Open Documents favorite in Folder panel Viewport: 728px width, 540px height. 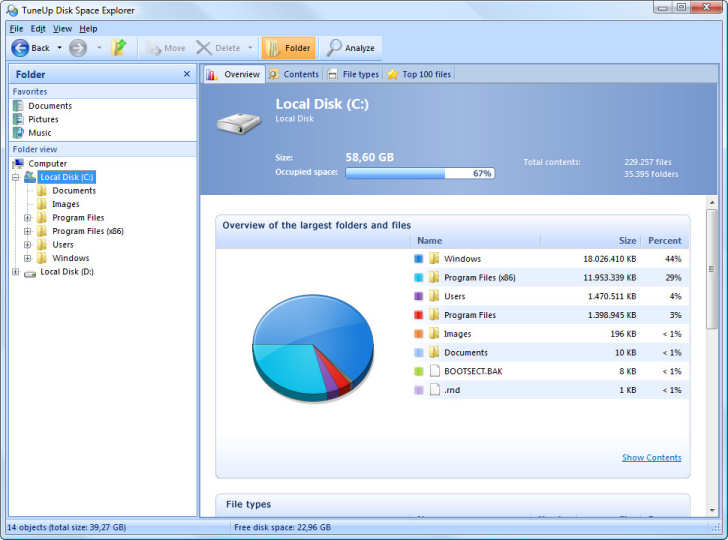pyautogui.click(x=50, y=106)
